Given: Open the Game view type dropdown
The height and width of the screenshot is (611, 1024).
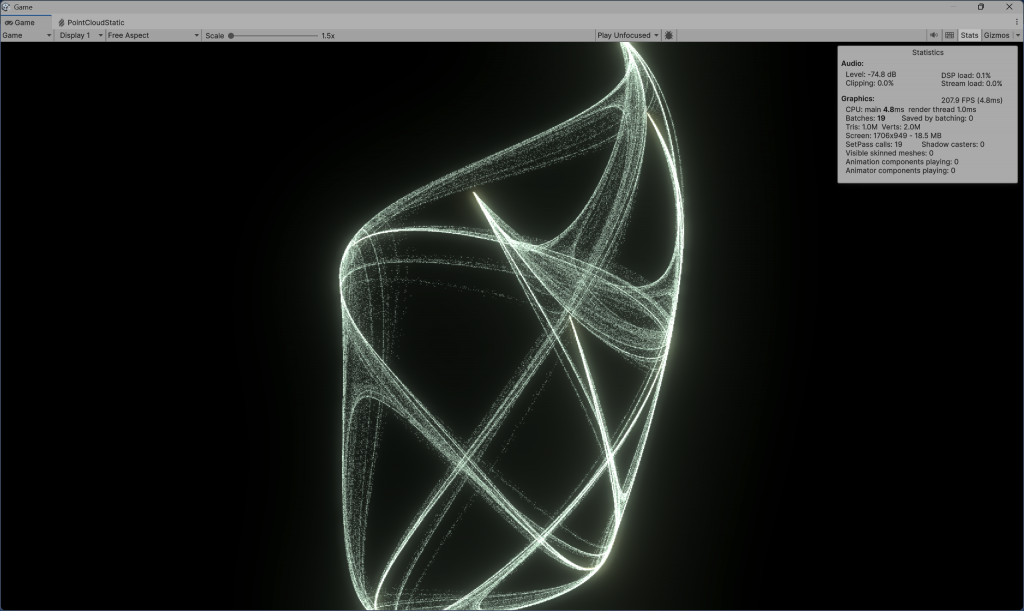Looking at the screenshot, I should 27,35.
